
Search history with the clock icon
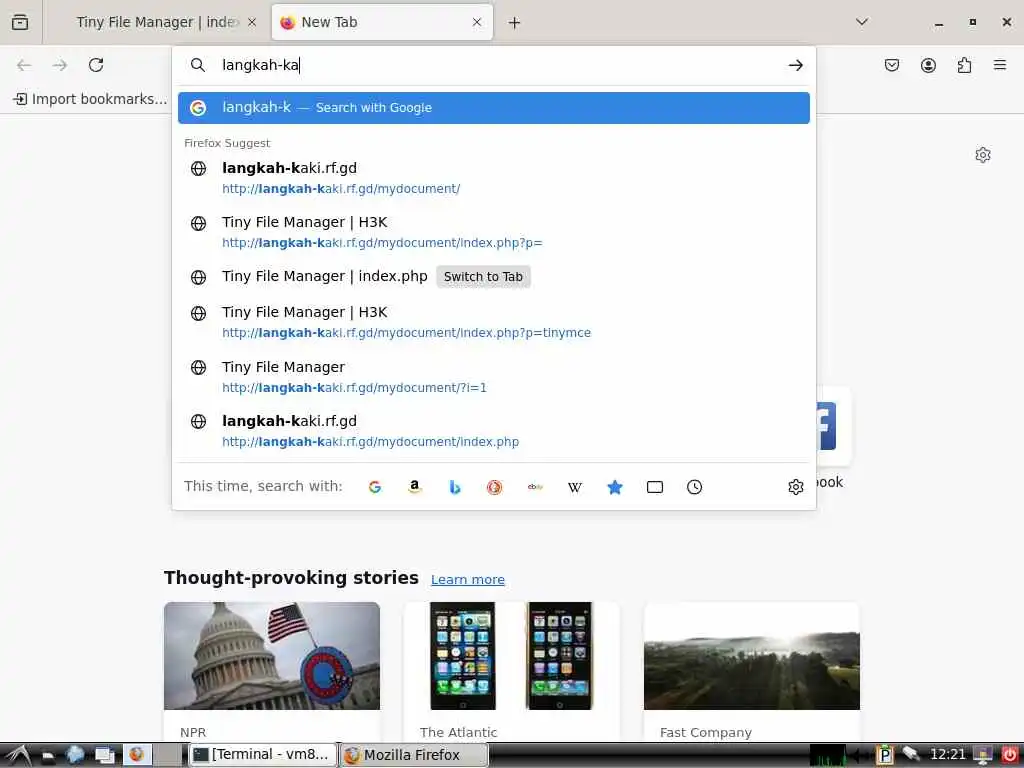click(x=695, y=487)
